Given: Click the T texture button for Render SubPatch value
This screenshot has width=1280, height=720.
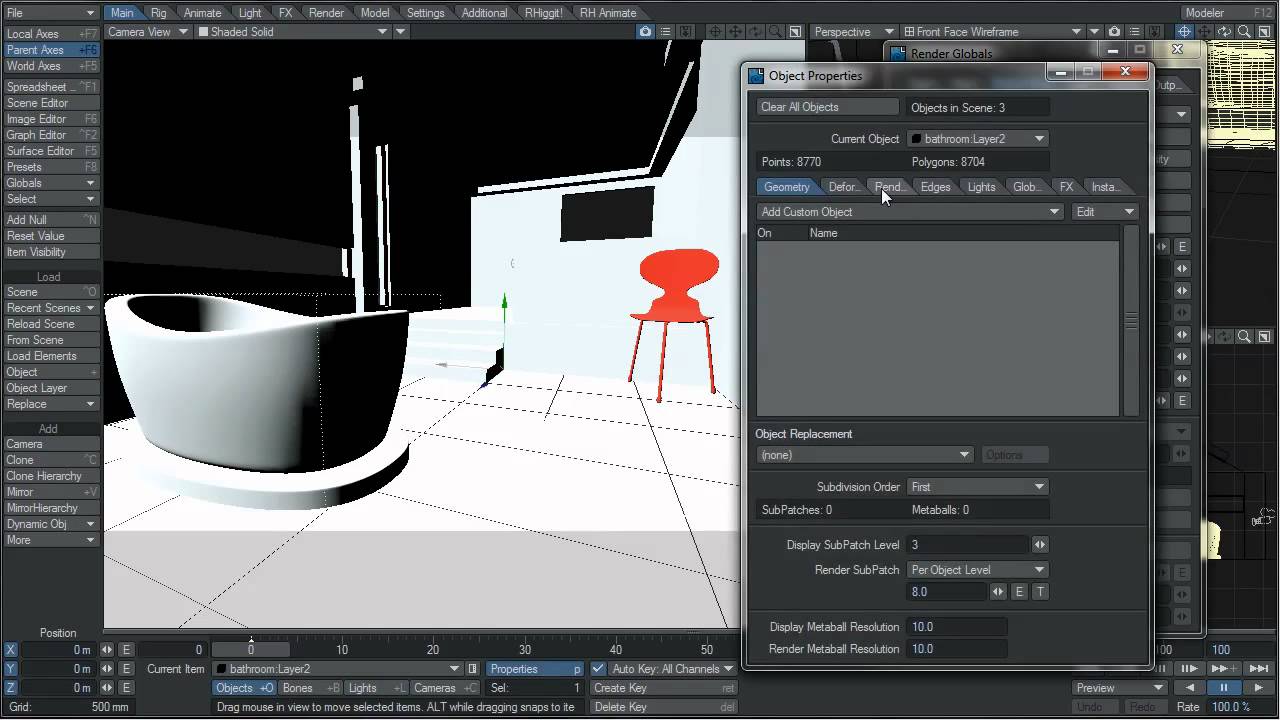Looking at the screenshot, I should 1040,592.
